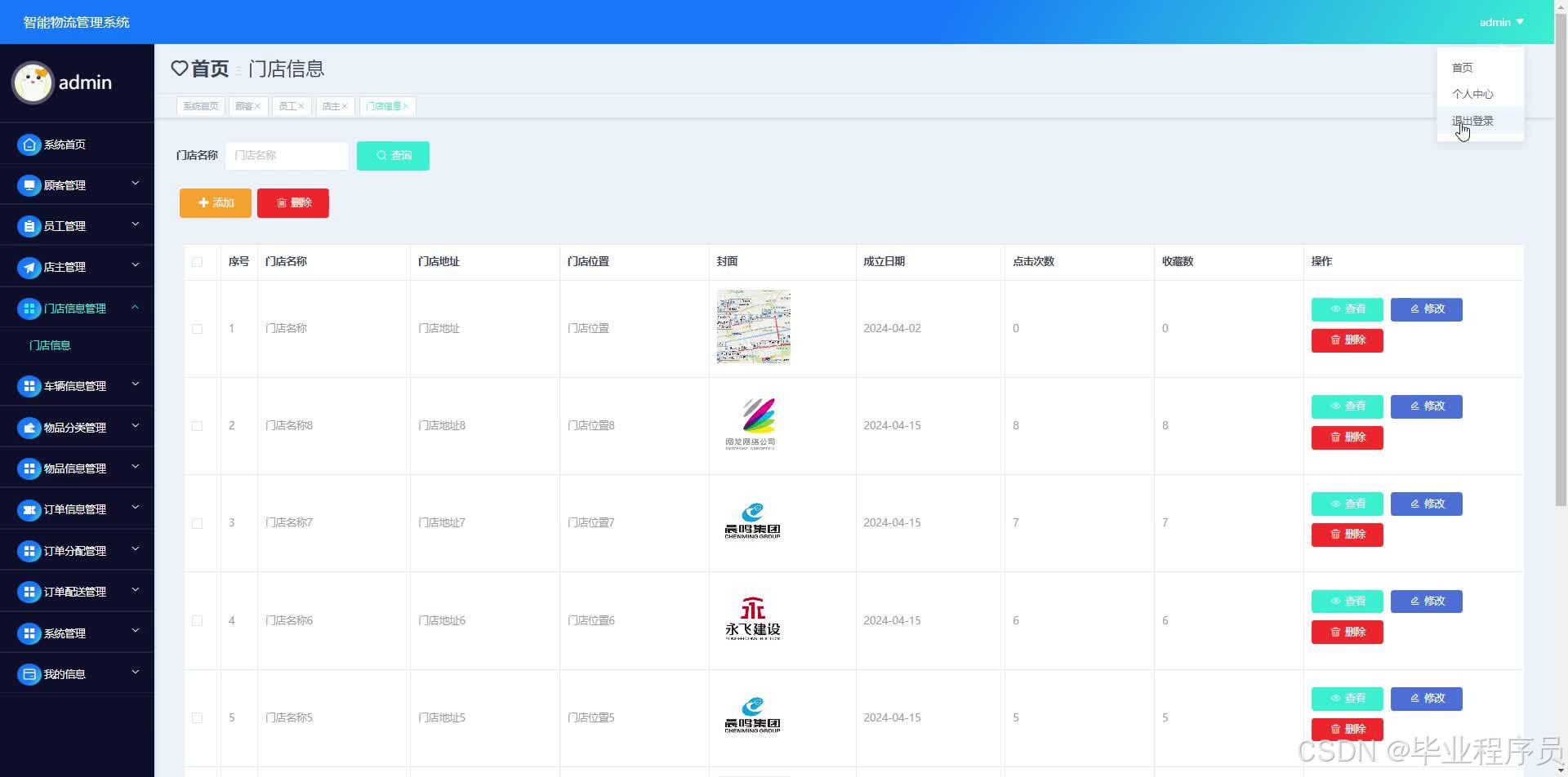This screenshot has width=1568, height=777.
Task: Click the 智能物流管理系统 title
Action: click(77, 22)
